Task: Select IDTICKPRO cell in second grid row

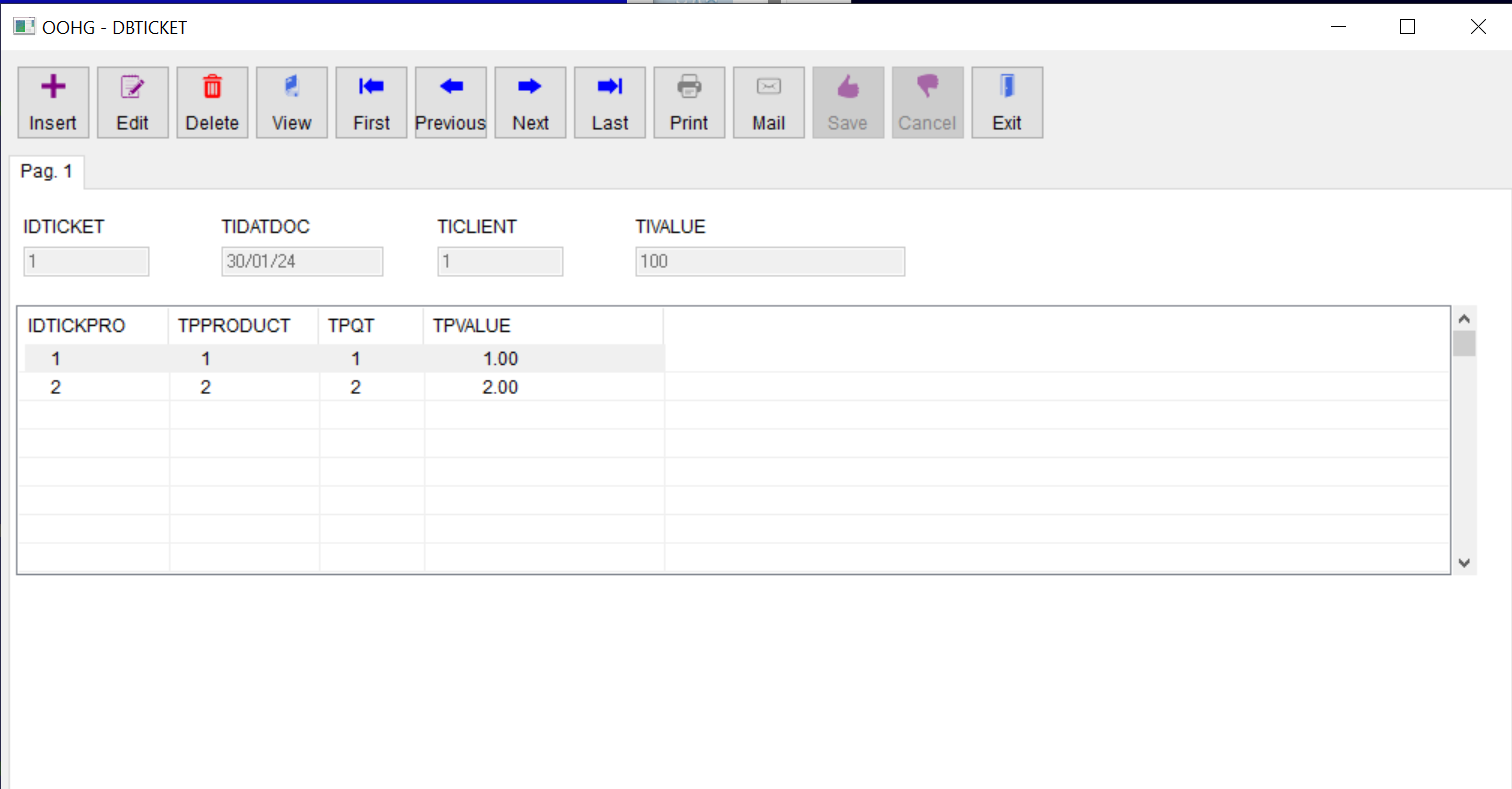Action: point(95,387)
